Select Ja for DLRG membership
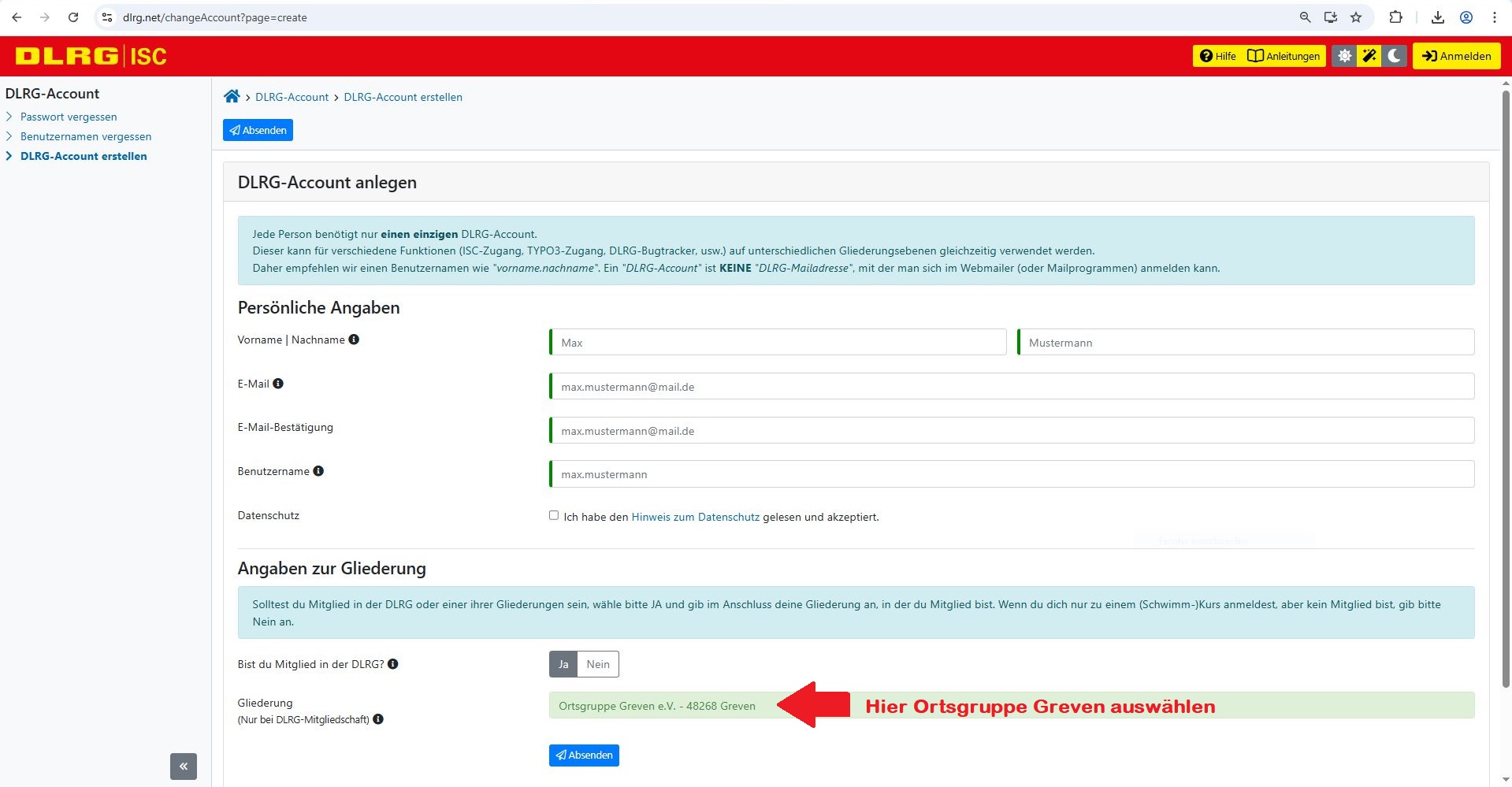The height and width of the screenshot is (787, 1512). click(x=563, y=664)
